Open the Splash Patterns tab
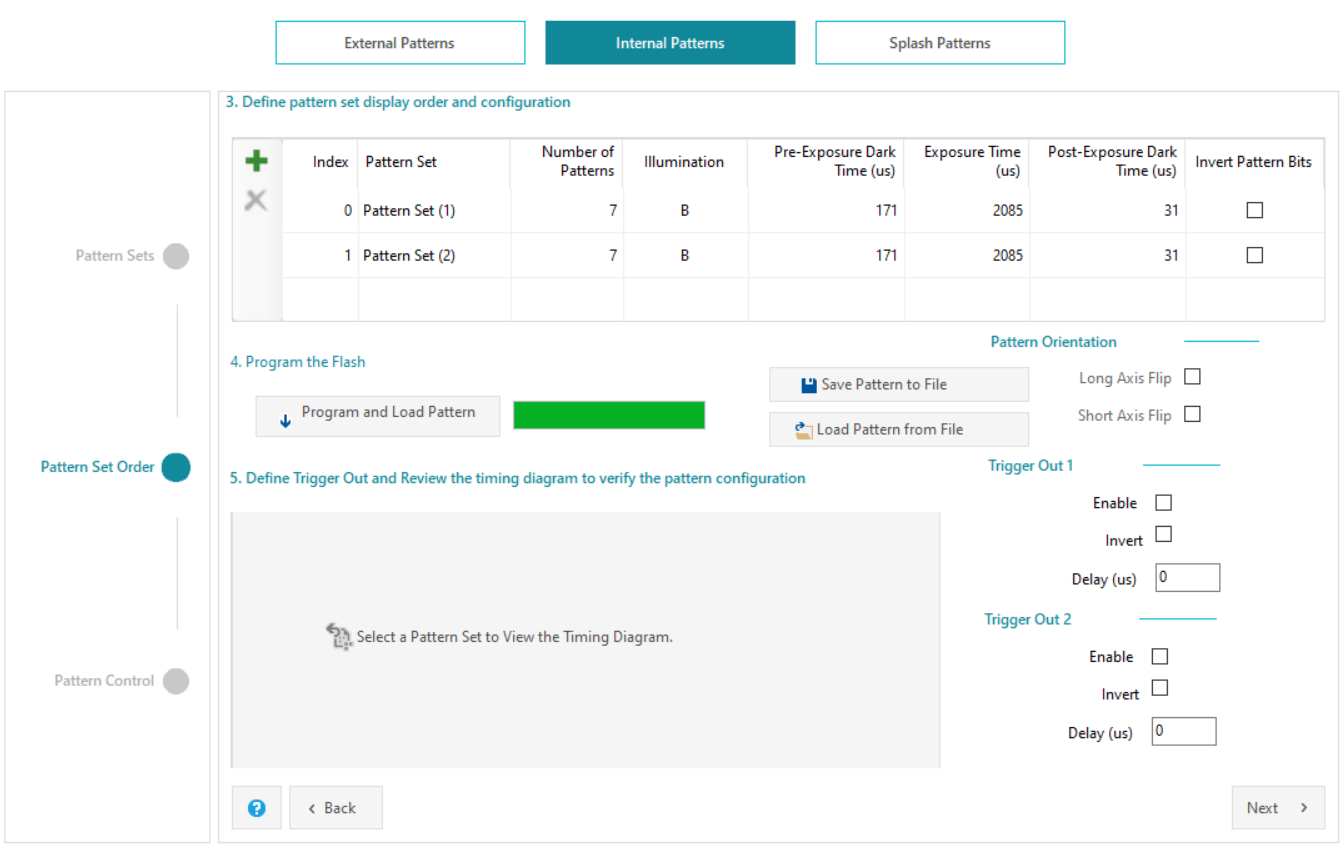 click(940, 43)
